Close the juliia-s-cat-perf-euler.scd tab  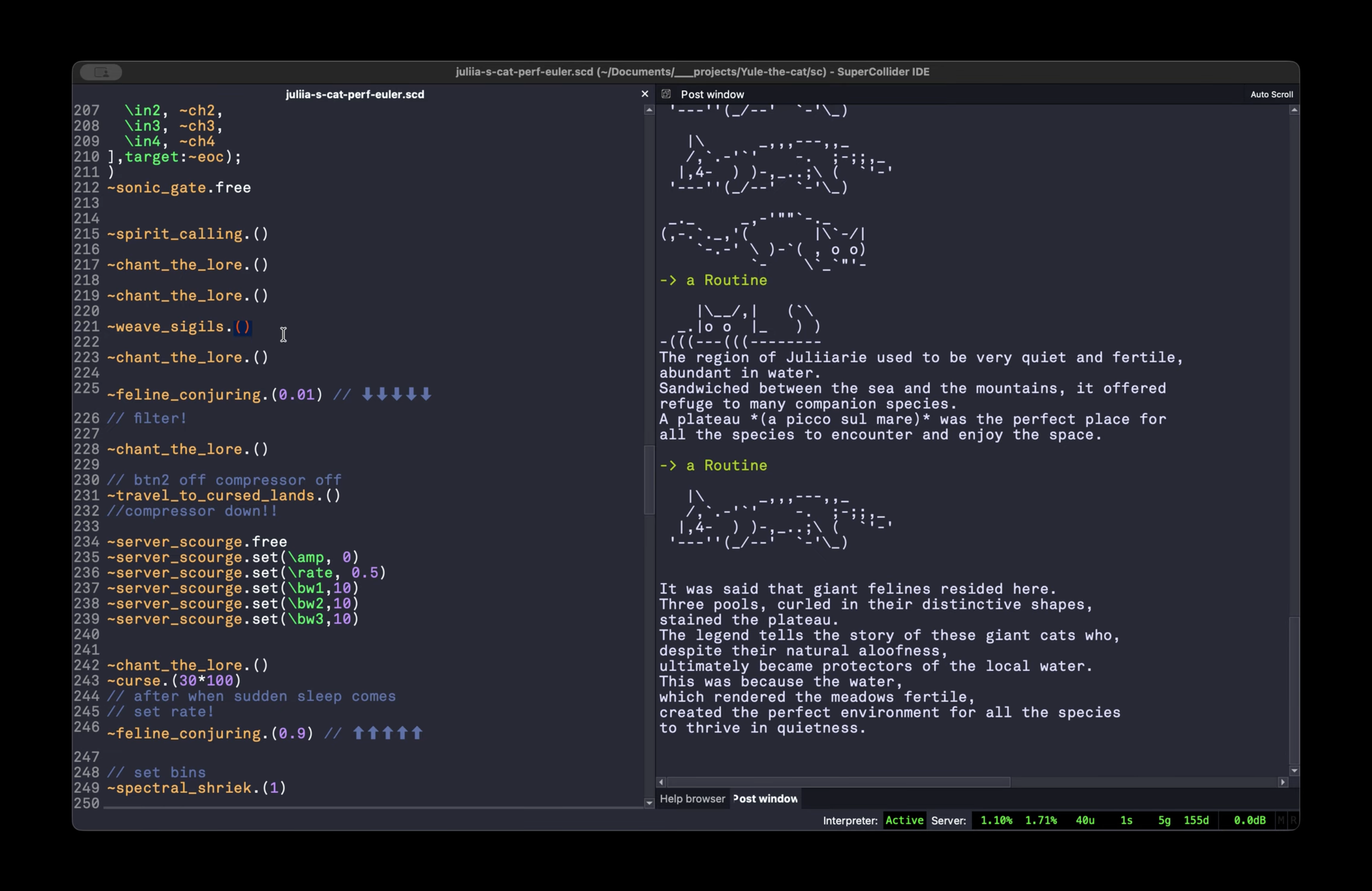click(645, 94)
